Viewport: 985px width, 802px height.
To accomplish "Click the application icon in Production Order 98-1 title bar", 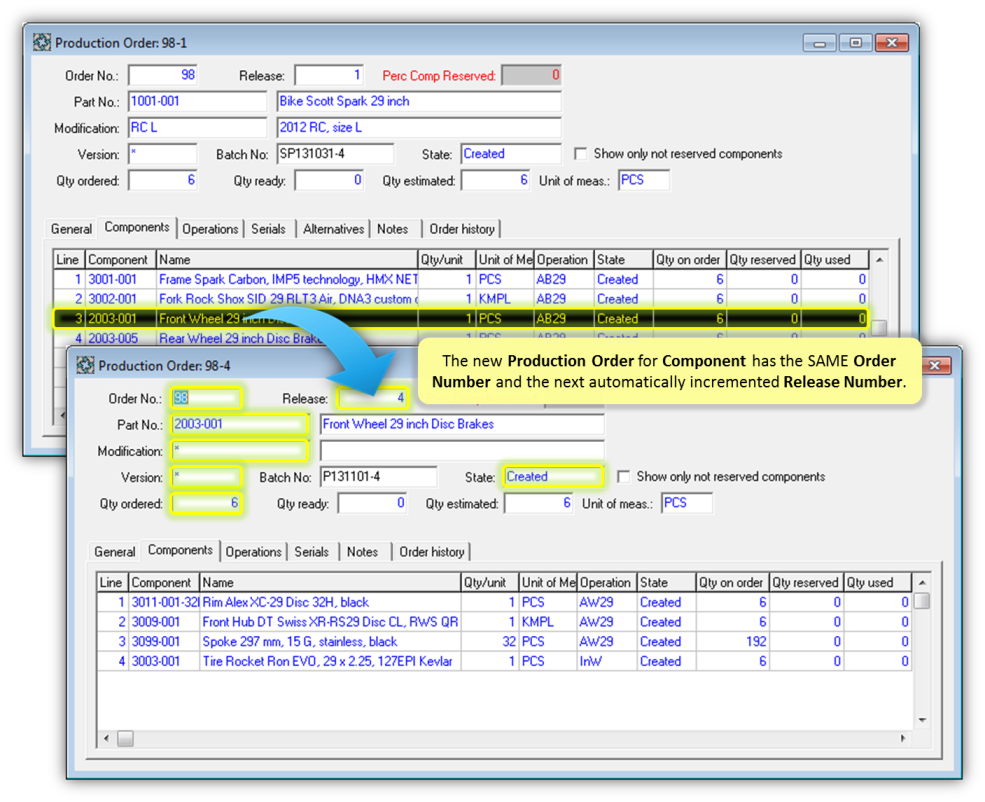I will [41, 42].
